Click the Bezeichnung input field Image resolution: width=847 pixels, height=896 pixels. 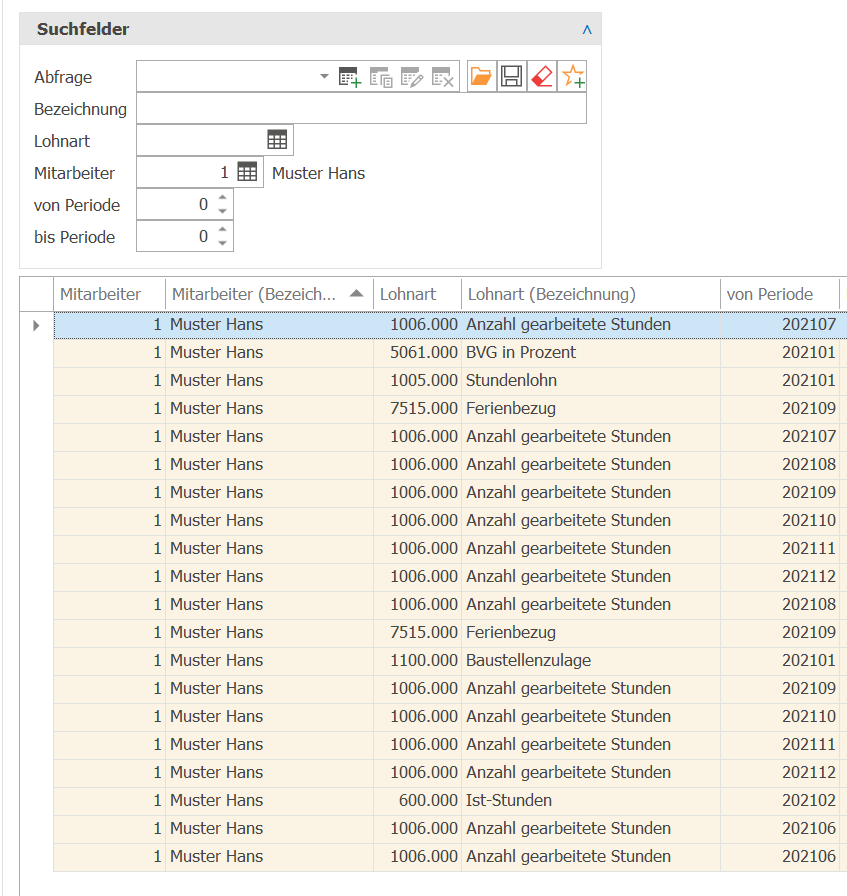tap(361, 109)
